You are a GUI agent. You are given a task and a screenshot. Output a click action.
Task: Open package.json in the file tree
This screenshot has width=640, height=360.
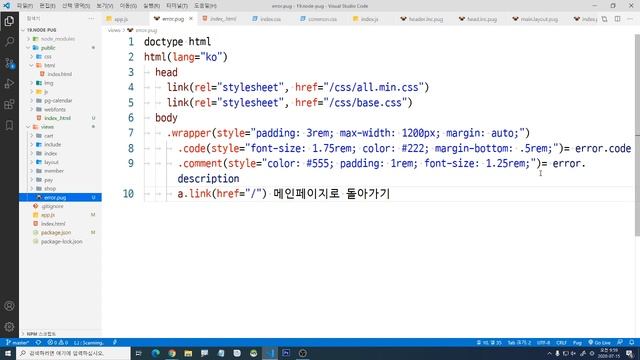[60, 233]
